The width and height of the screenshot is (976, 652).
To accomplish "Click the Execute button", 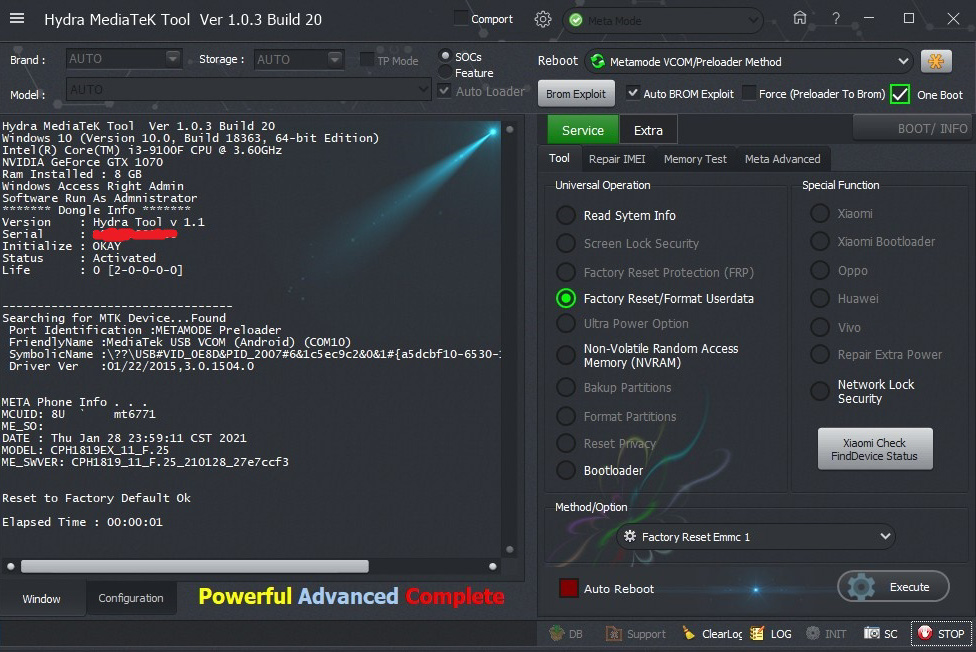I will point(893,587).
